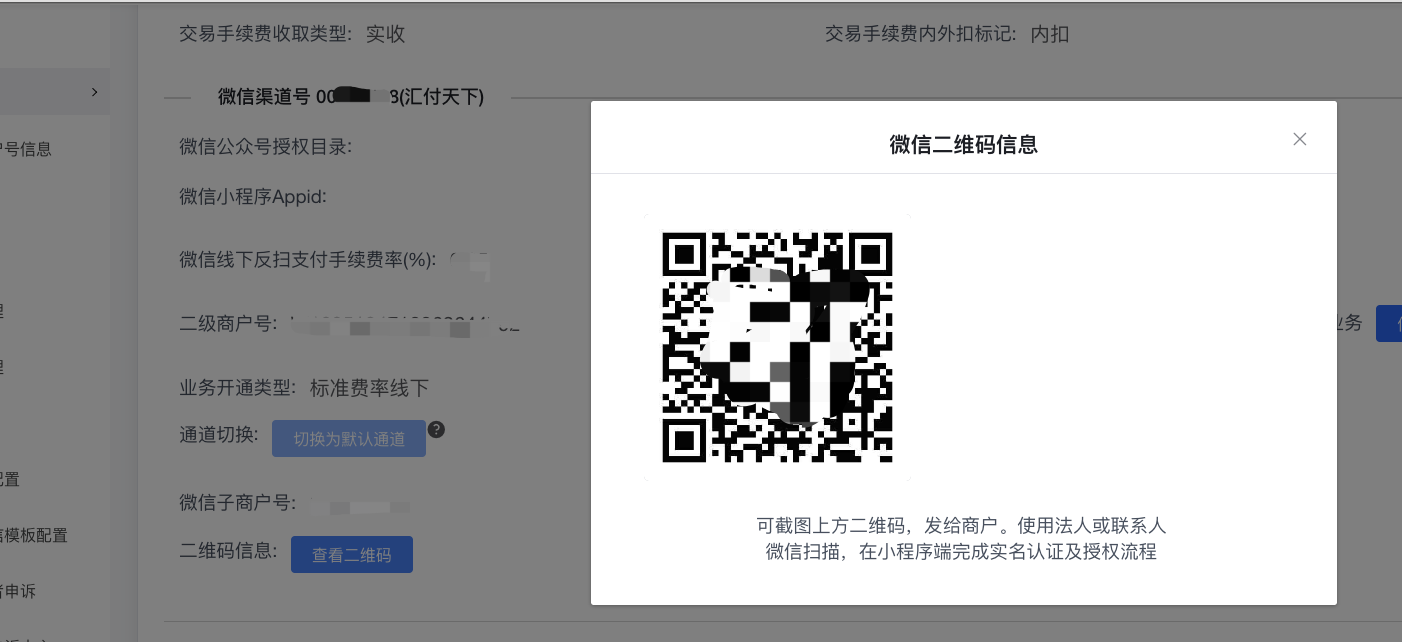Close the 微信二维码信息 dialog

click(1299, 139)
